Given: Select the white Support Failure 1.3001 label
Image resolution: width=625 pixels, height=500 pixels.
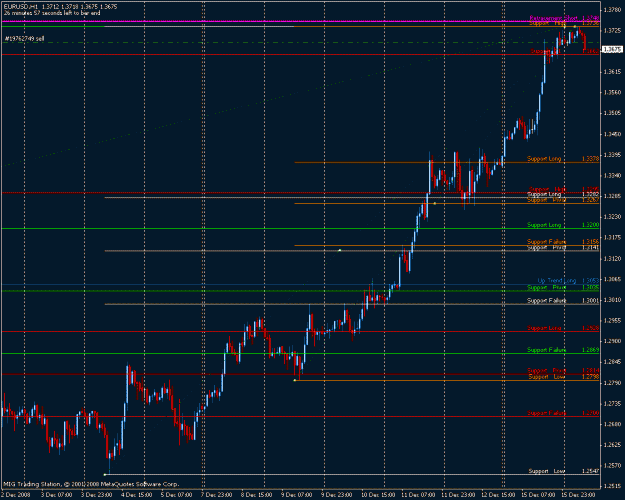Looking at the screenshot, I should (563, 300).
